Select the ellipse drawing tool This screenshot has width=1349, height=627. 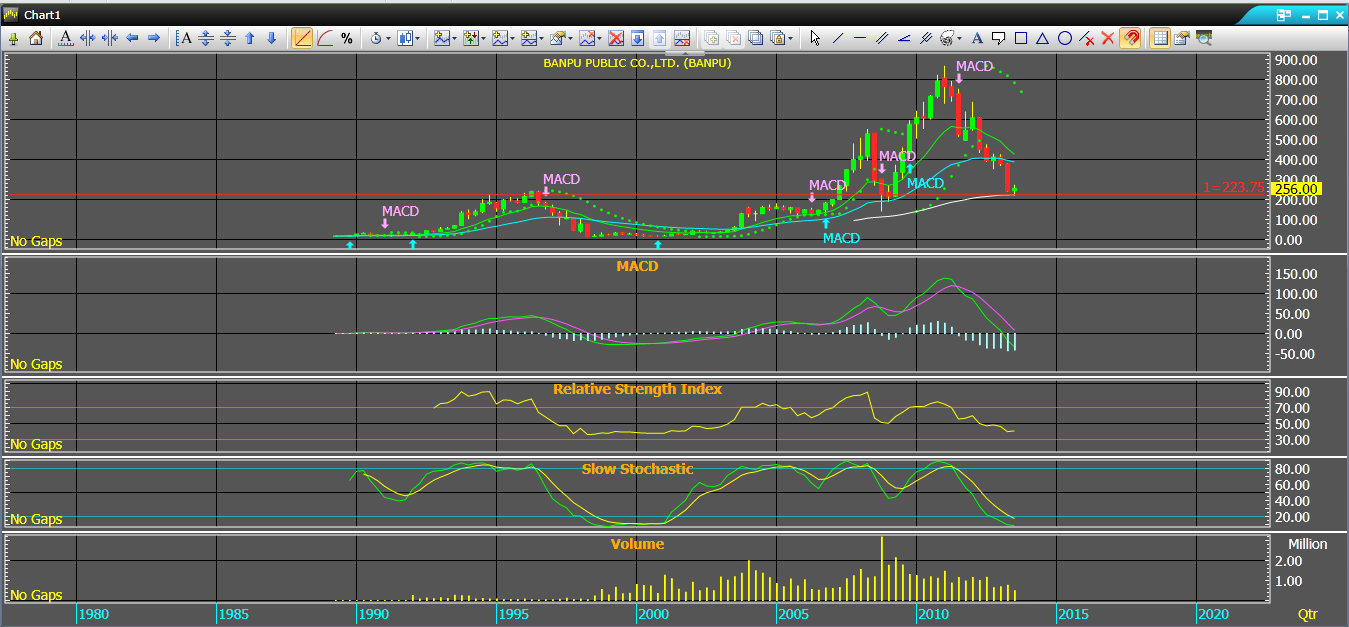[x=1065, y=38]
